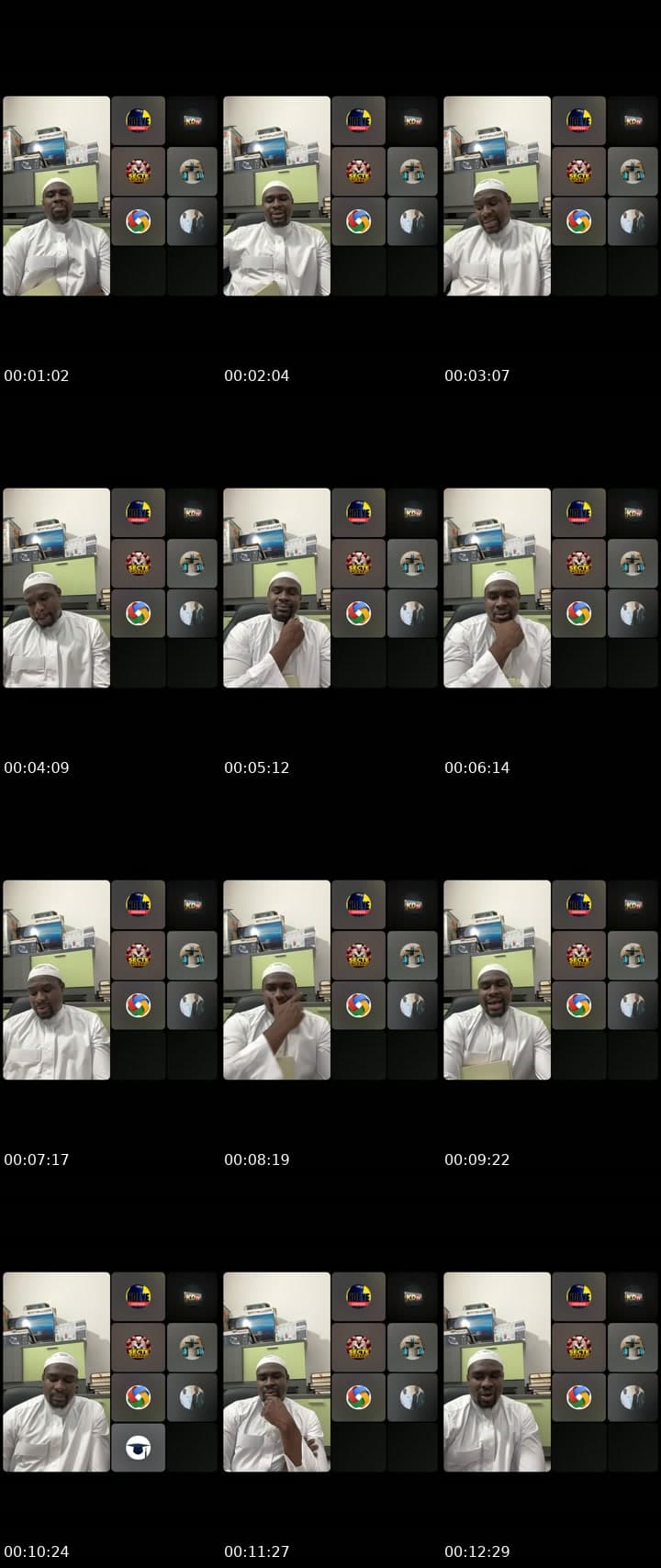Image resolution: width=661 pixels, height=1568 pixels.
Task: Select the SECTE avatar in the 00:10:24 frame
Action: pyautogui.click(x=139, y=1348)
